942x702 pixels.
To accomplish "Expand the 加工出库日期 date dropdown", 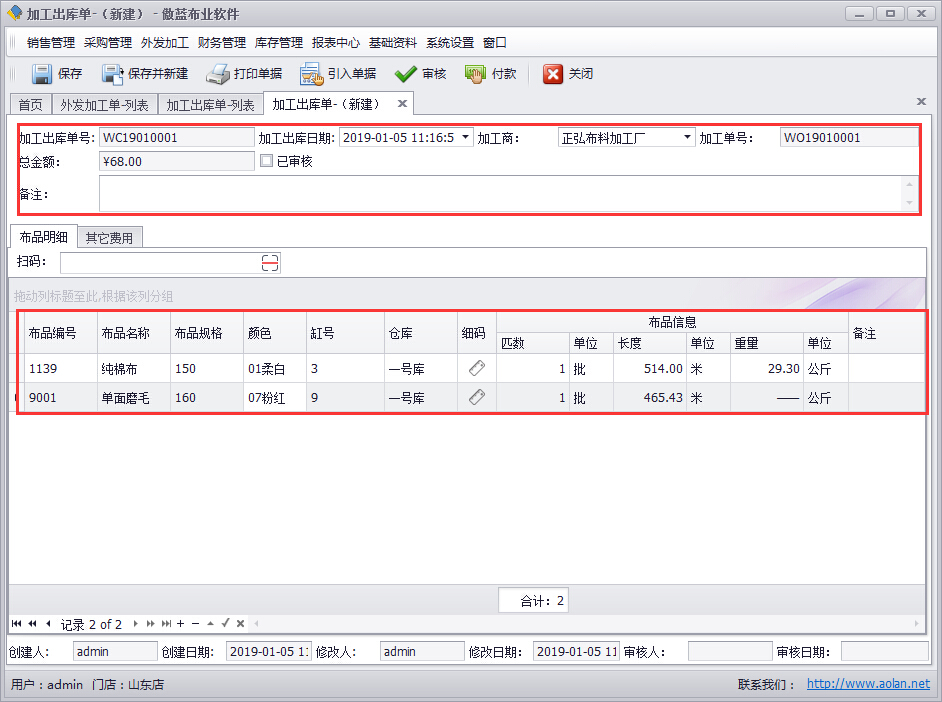I will [466, 138].
